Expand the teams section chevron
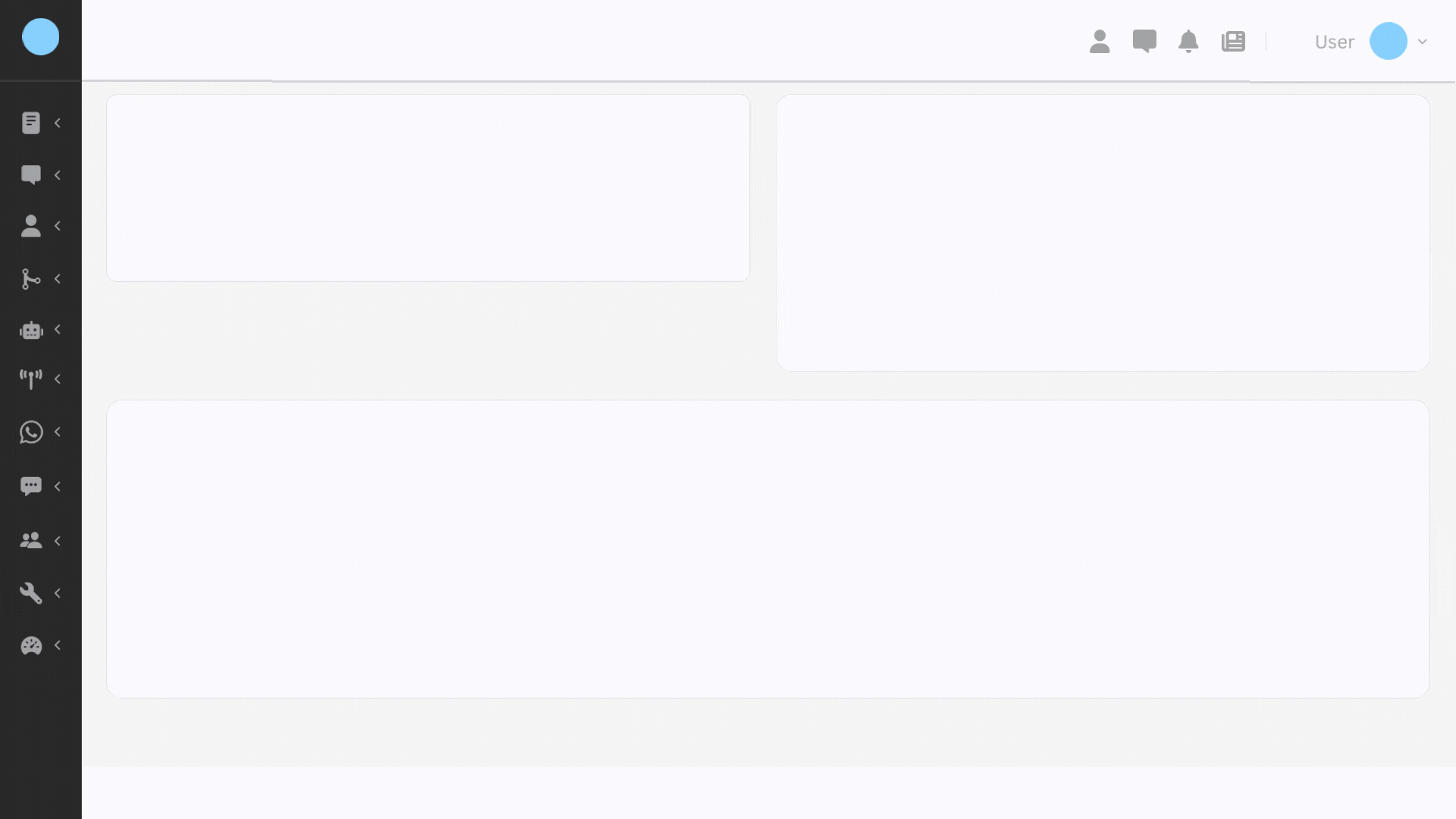Screen dimensions: 1456x819 58,540
